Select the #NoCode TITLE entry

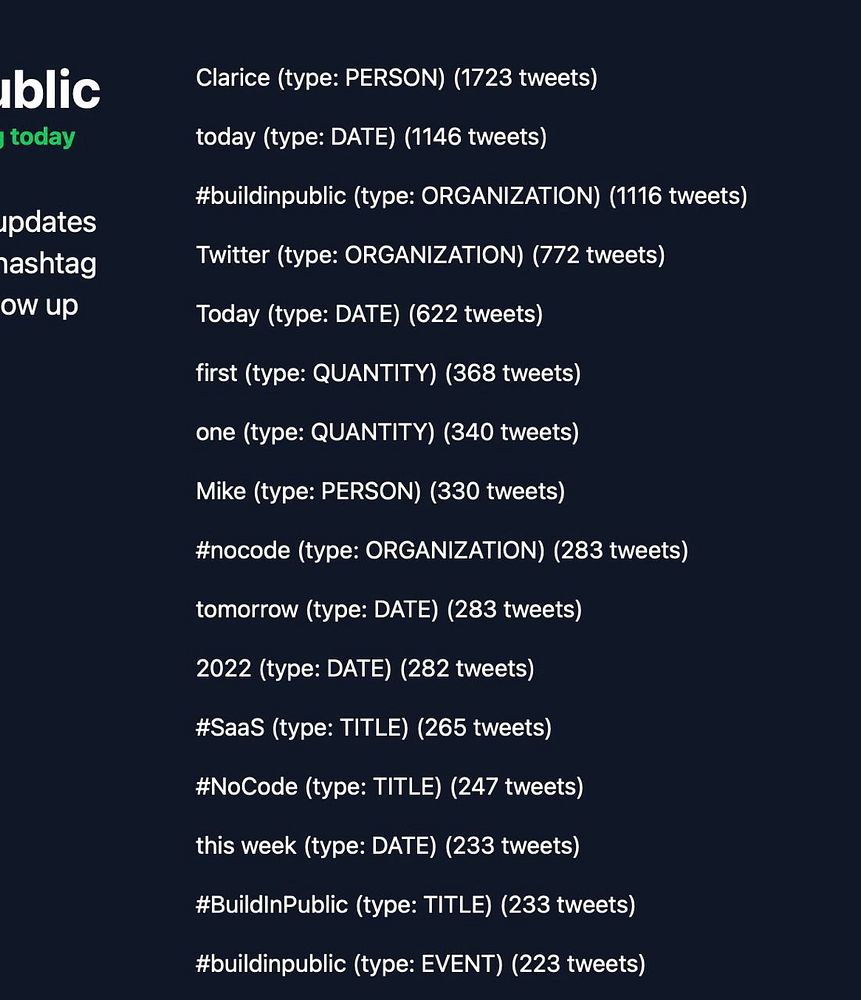click(389, 786)
